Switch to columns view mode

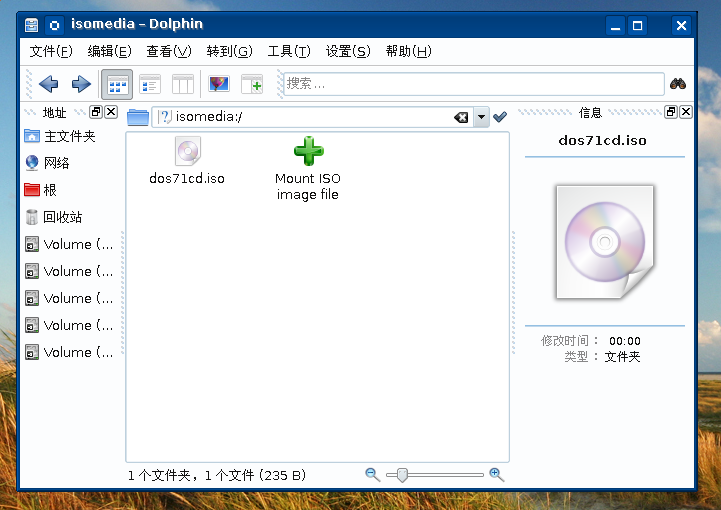pos(183,84)
